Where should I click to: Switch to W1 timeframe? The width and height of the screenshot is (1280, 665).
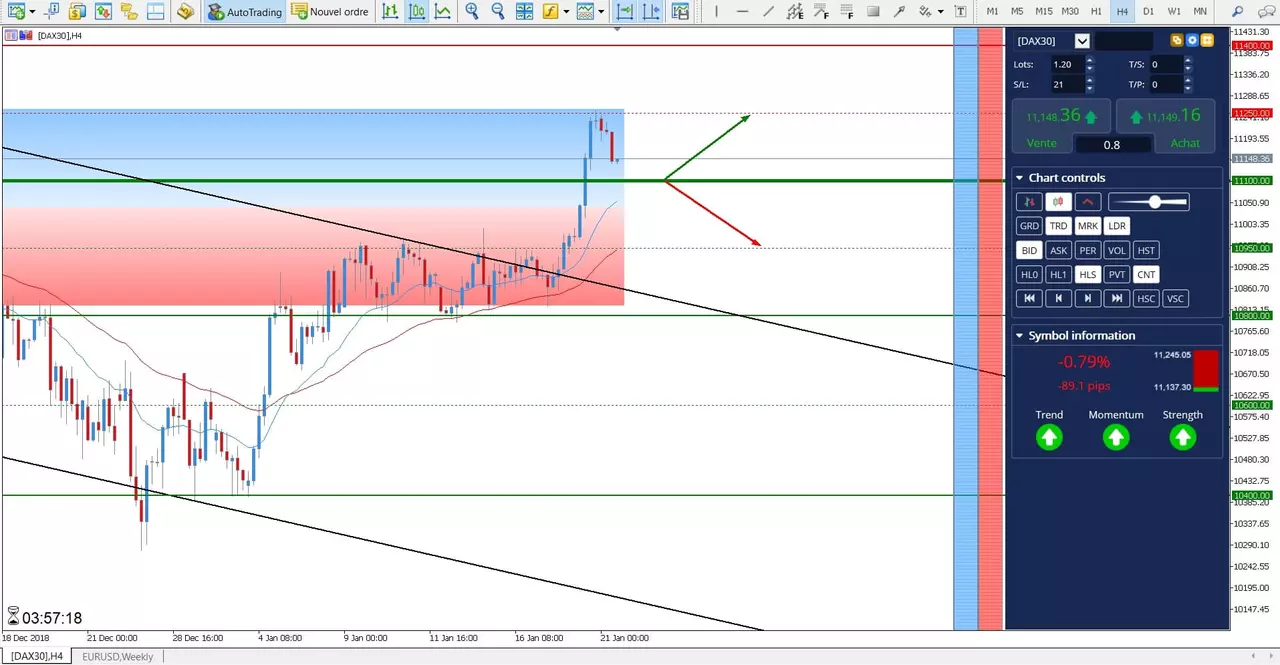click(x=1174, y=12)
